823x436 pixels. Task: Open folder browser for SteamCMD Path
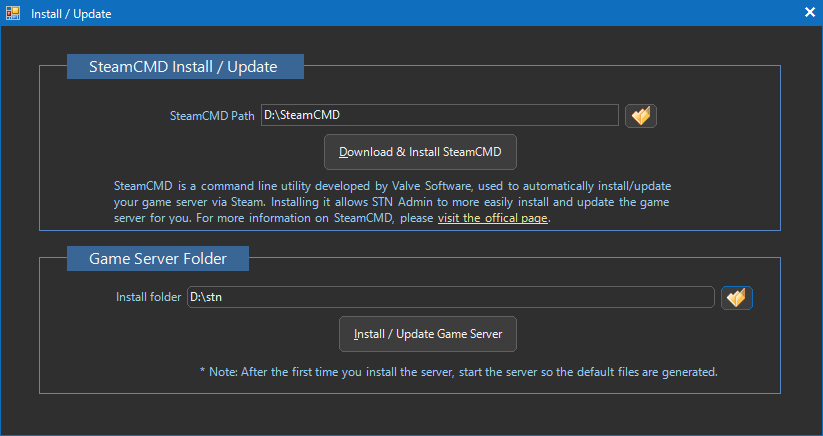coord(640,116)
